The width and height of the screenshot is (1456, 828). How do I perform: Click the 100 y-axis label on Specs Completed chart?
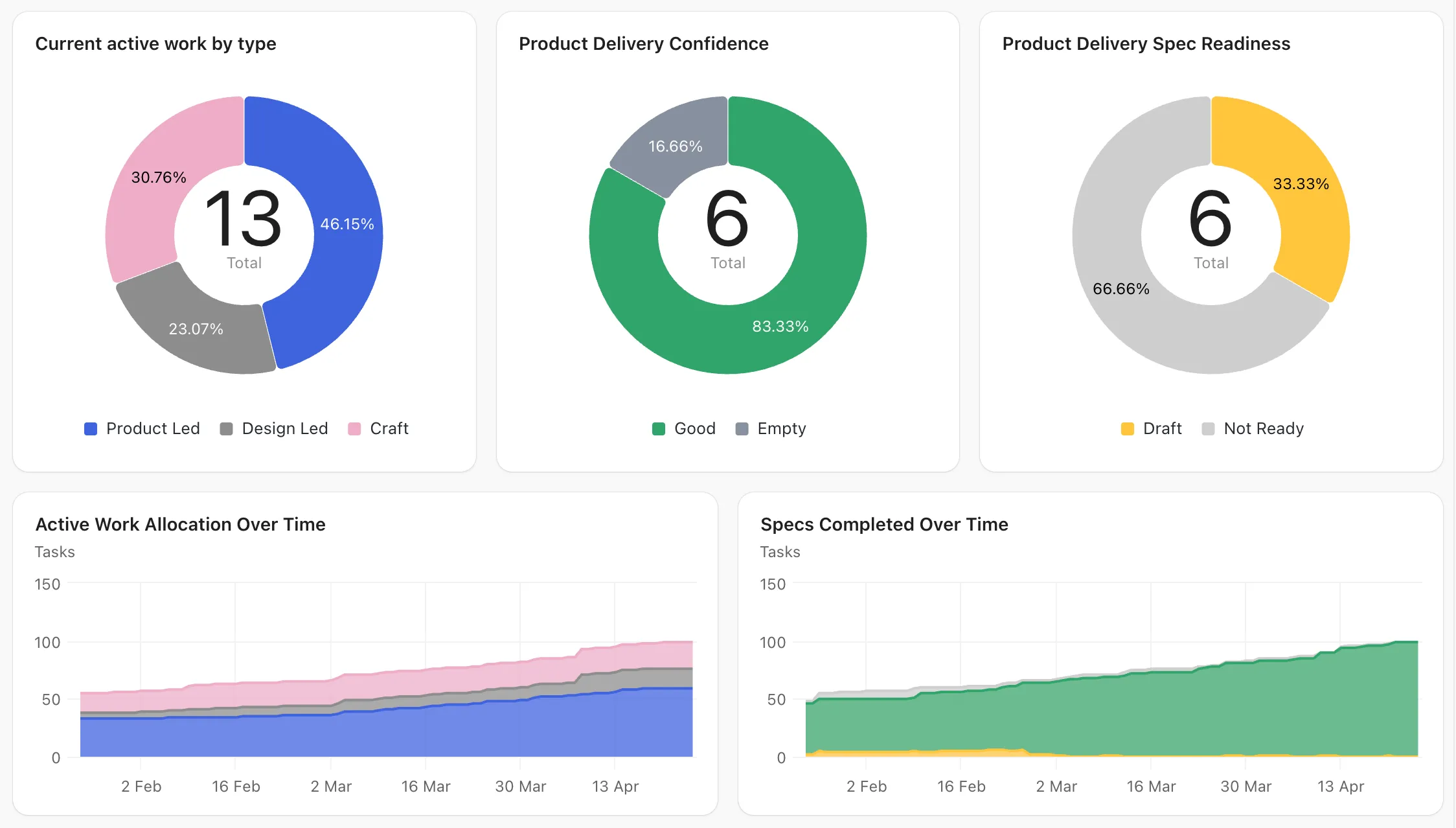773,643
